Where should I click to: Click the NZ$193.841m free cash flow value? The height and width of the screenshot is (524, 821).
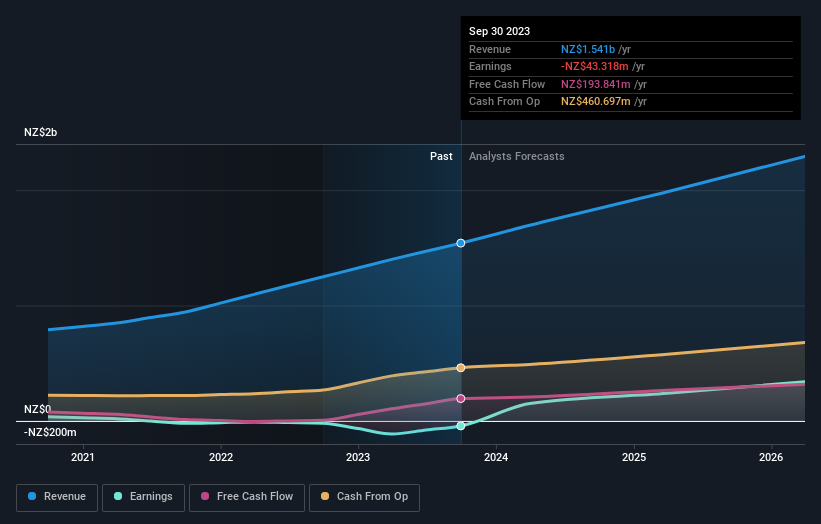click(x=596, y=84)
